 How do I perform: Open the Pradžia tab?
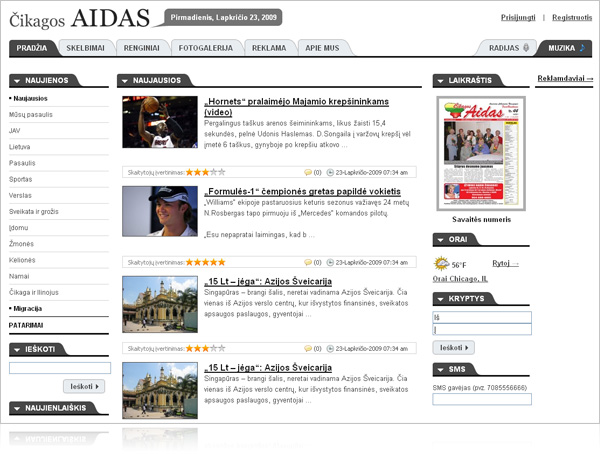click(x=32, y=48)
